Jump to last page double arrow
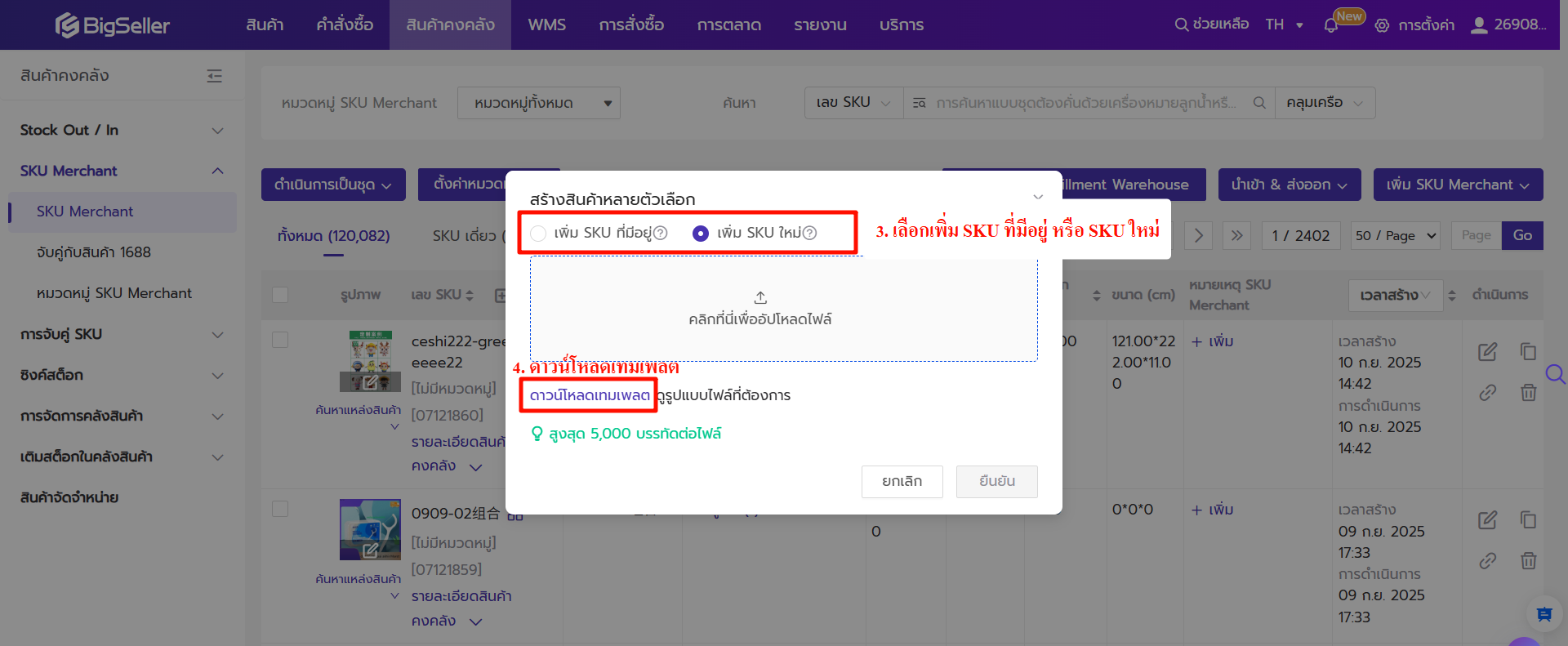Screen dimensions: 1568x646 click(1236, 235)
